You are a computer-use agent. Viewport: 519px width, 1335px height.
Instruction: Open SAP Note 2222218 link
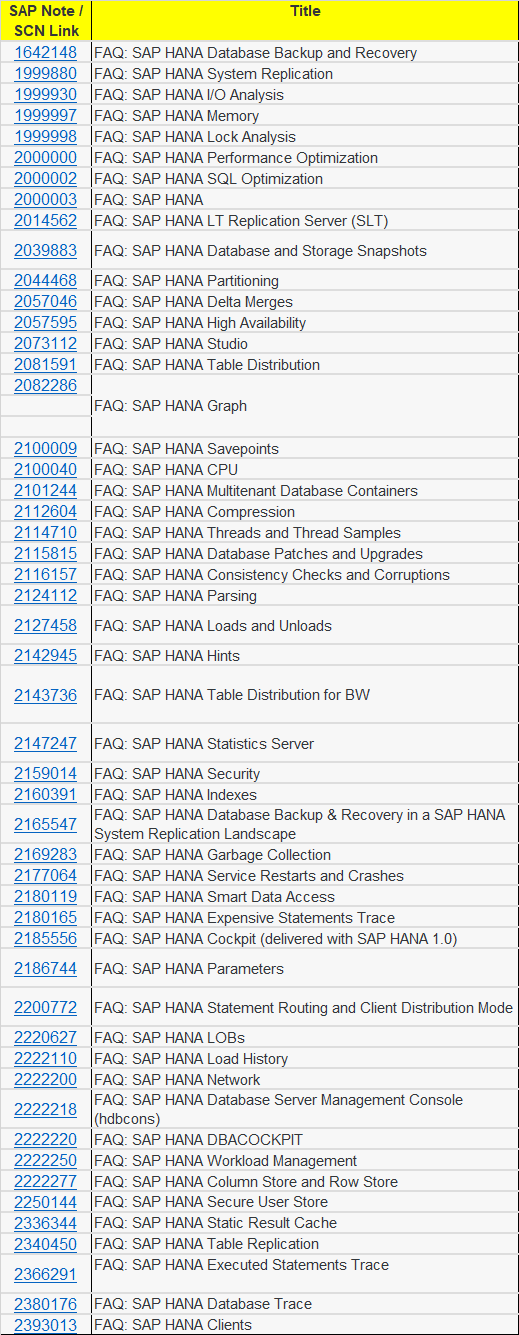pyautogui.click(x=45, y=1110)
